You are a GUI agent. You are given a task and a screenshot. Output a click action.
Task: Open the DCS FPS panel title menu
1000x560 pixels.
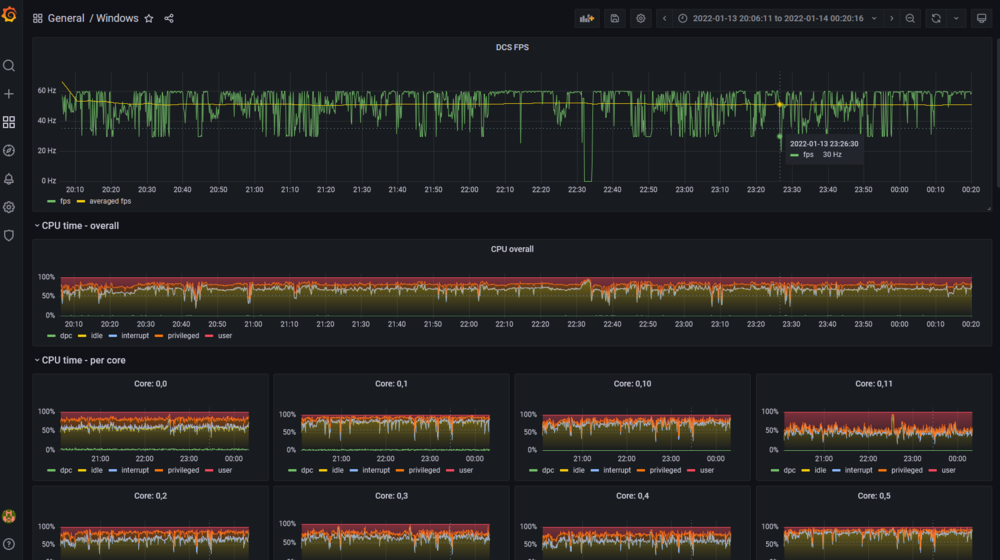pyautogui.click(x=512, y=47)
